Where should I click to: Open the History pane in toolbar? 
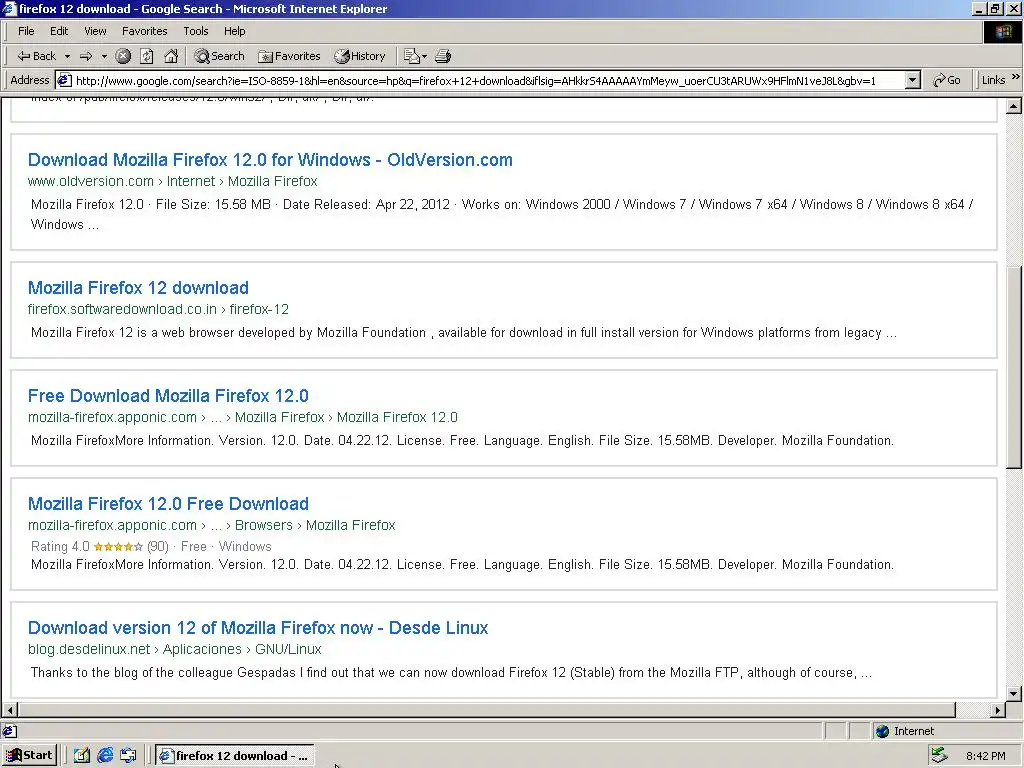point(360,56)
